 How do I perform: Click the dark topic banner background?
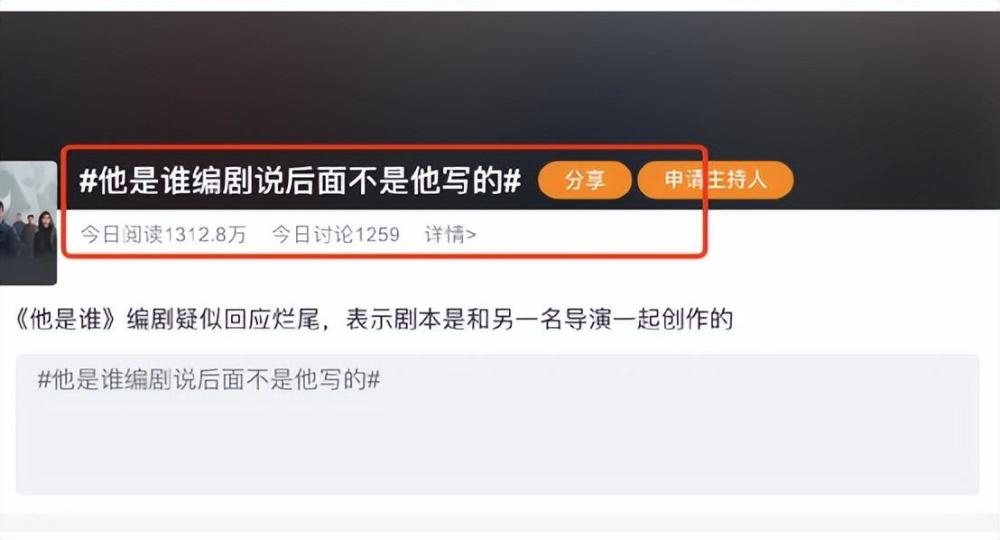pyautogui.click(x=500, y=77)
